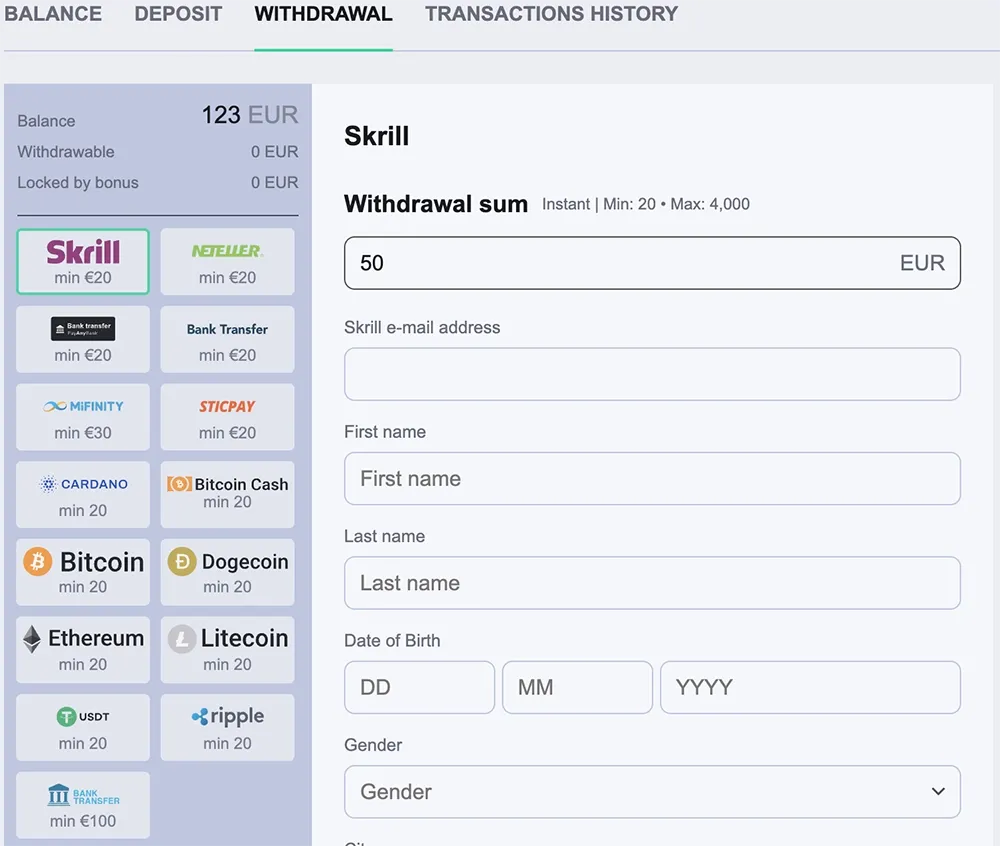The width and height of the screenshot is (1000, 846).
Task: Select the Bitcoin withdrawal tile
Action: (83, 572)
